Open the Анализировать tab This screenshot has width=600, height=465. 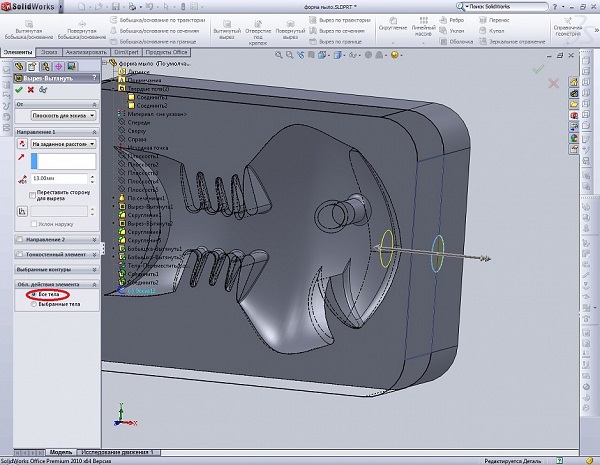pos(85,50)
